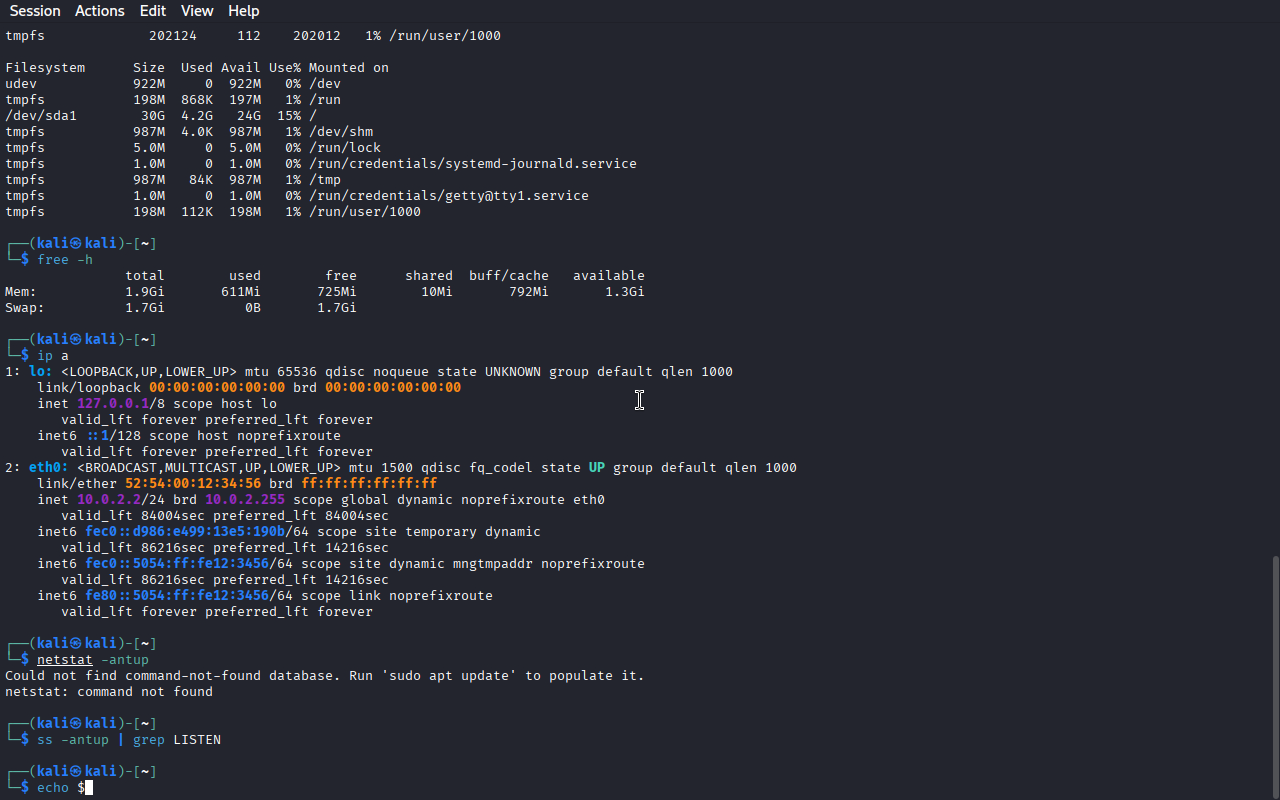Open the View menu
The width and height of the screenshot is (1280, 800).
click(197, 11)
